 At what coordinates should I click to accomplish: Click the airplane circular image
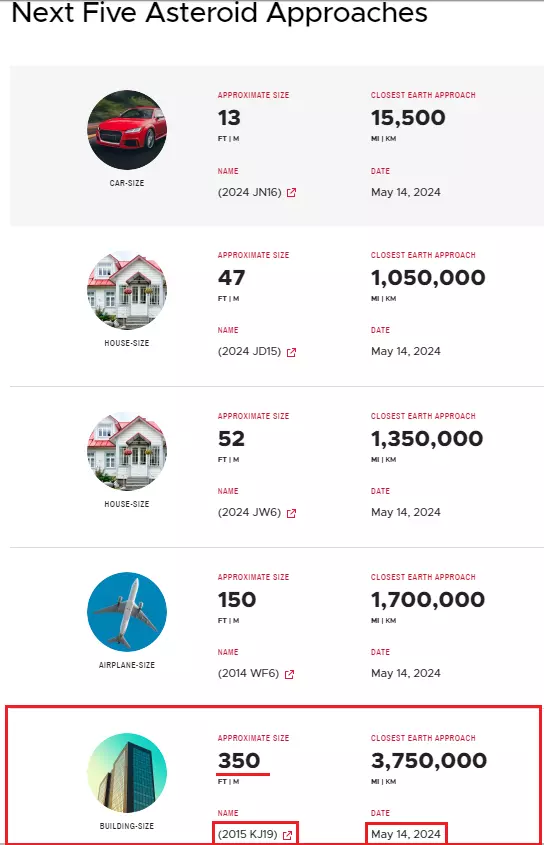coord(127,612)
